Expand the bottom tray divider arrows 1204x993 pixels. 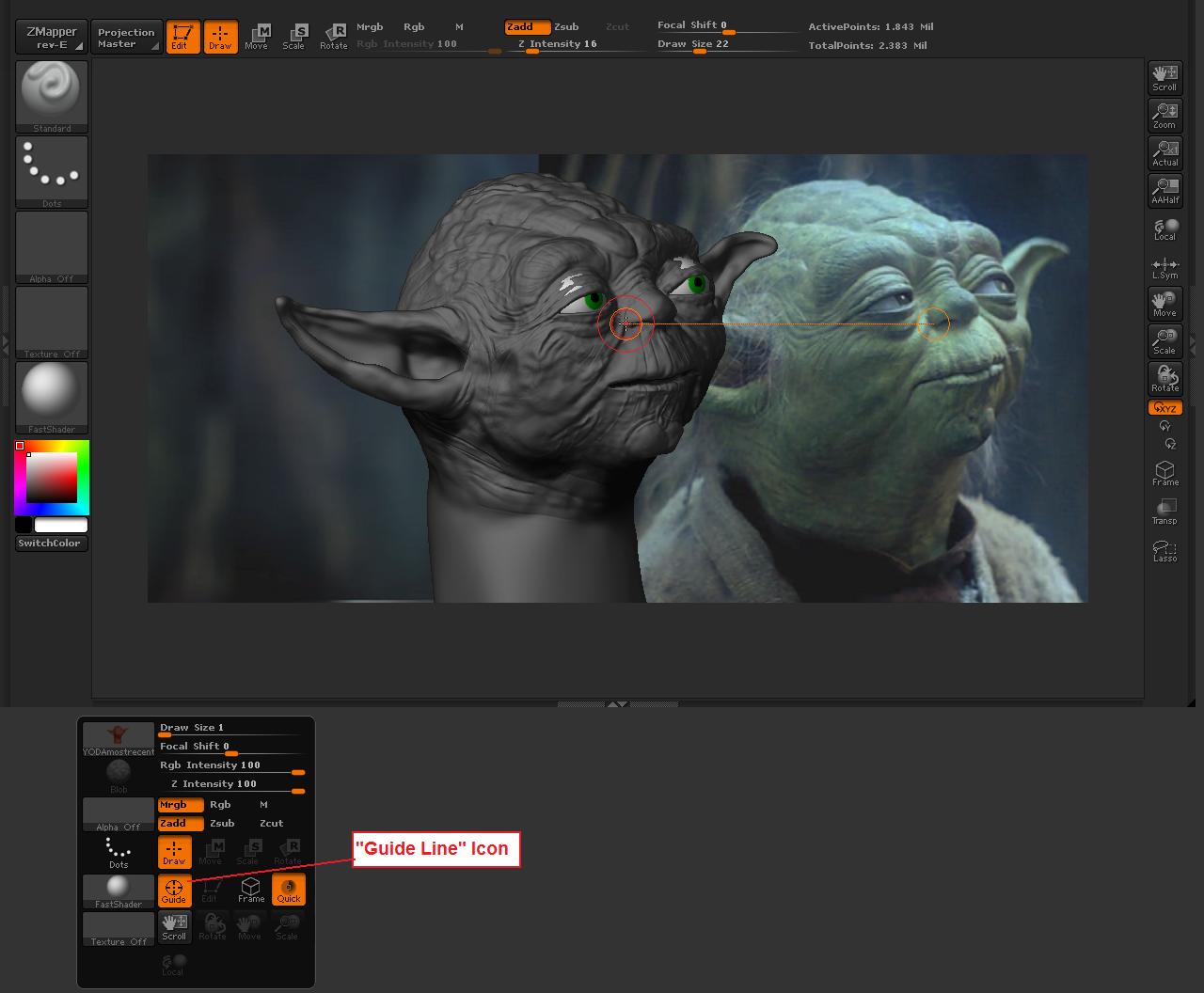click(x=617, y=703)
